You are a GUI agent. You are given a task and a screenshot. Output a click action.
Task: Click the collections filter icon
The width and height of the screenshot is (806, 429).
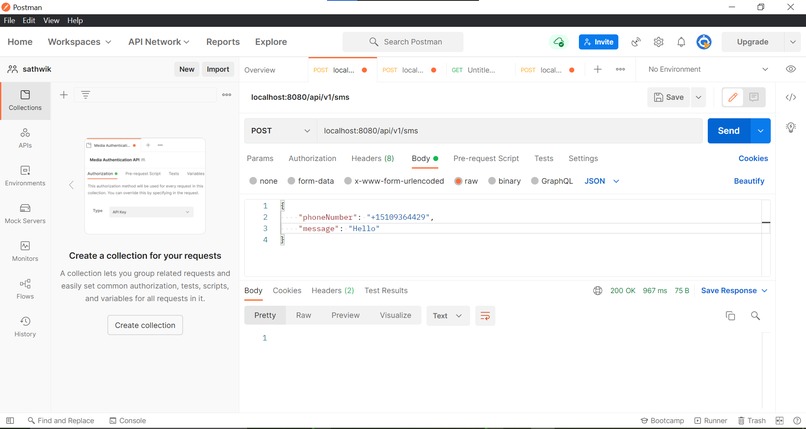(x=85, y=95)
